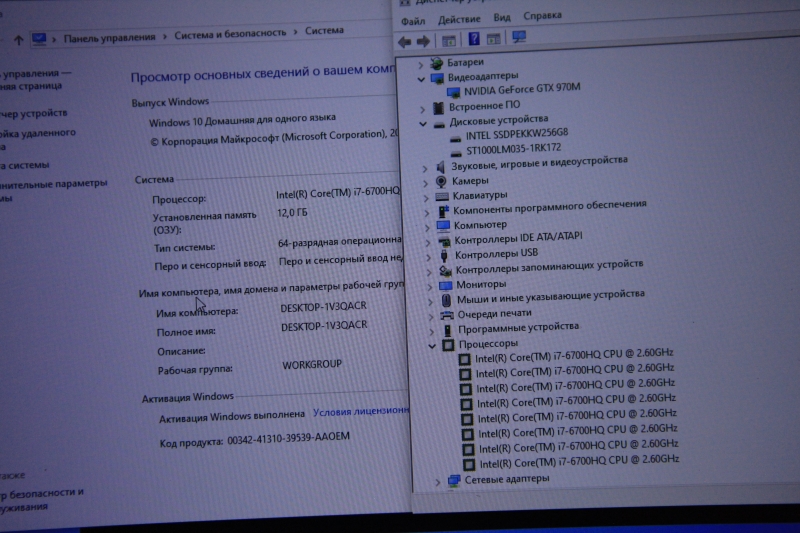
Task: Click the Сетевые адаптеры icon
Action: point(454,480)
